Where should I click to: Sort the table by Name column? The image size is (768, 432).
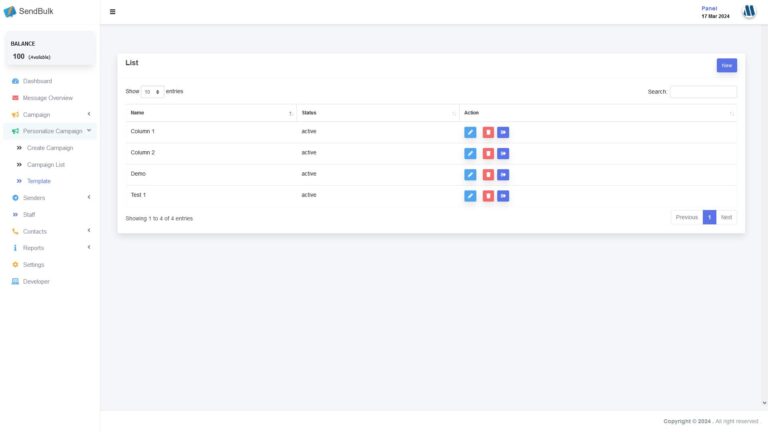(x=209, y=113)
